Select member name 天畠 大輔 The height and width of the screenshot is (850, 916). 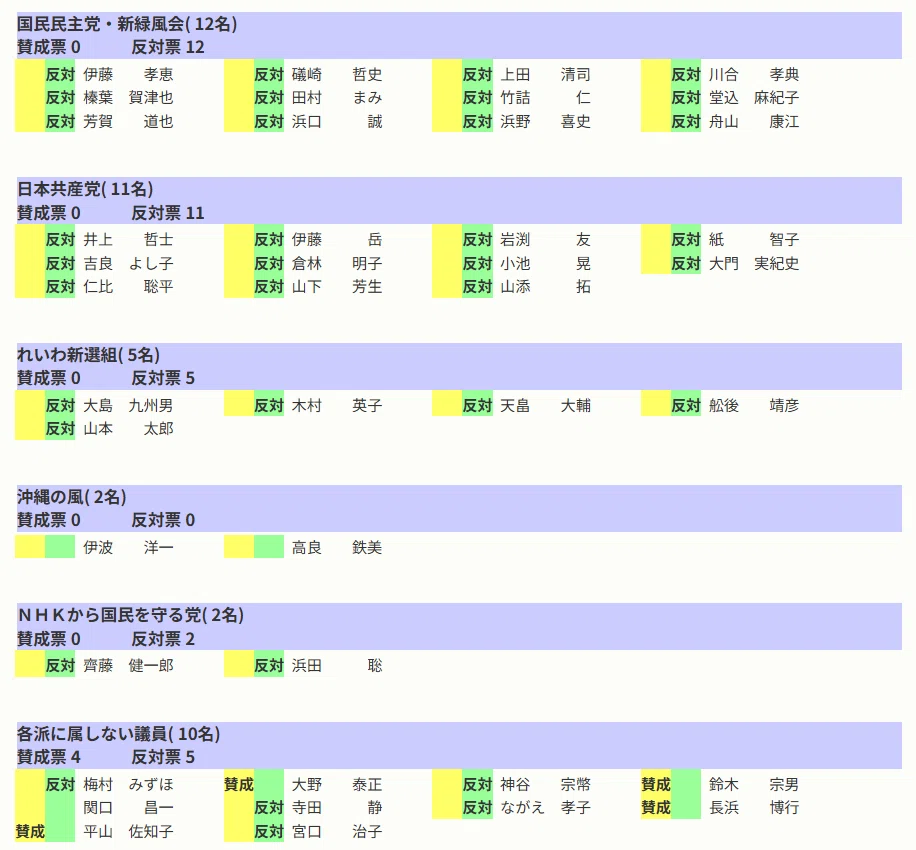tap(545, 405)
